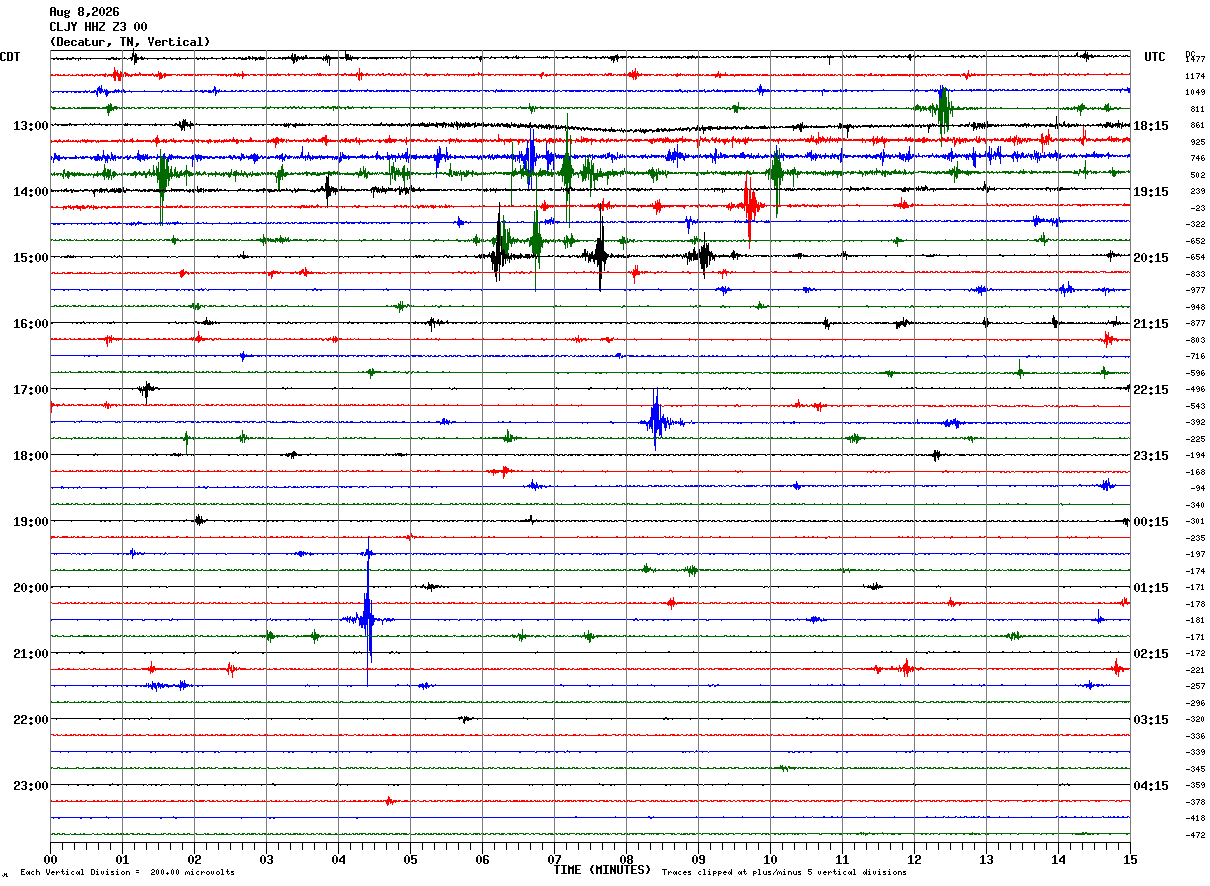The image size is (1210, 886).
Task: Click the station title CLJY HHZ Z3 00
Action: click(98, 27)
